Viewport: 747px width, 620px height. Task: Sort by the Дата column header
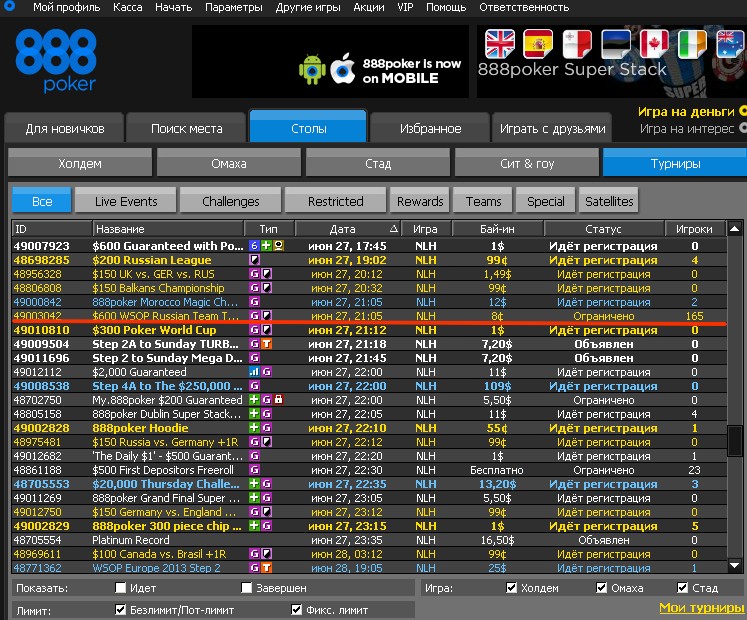(348, 229)
